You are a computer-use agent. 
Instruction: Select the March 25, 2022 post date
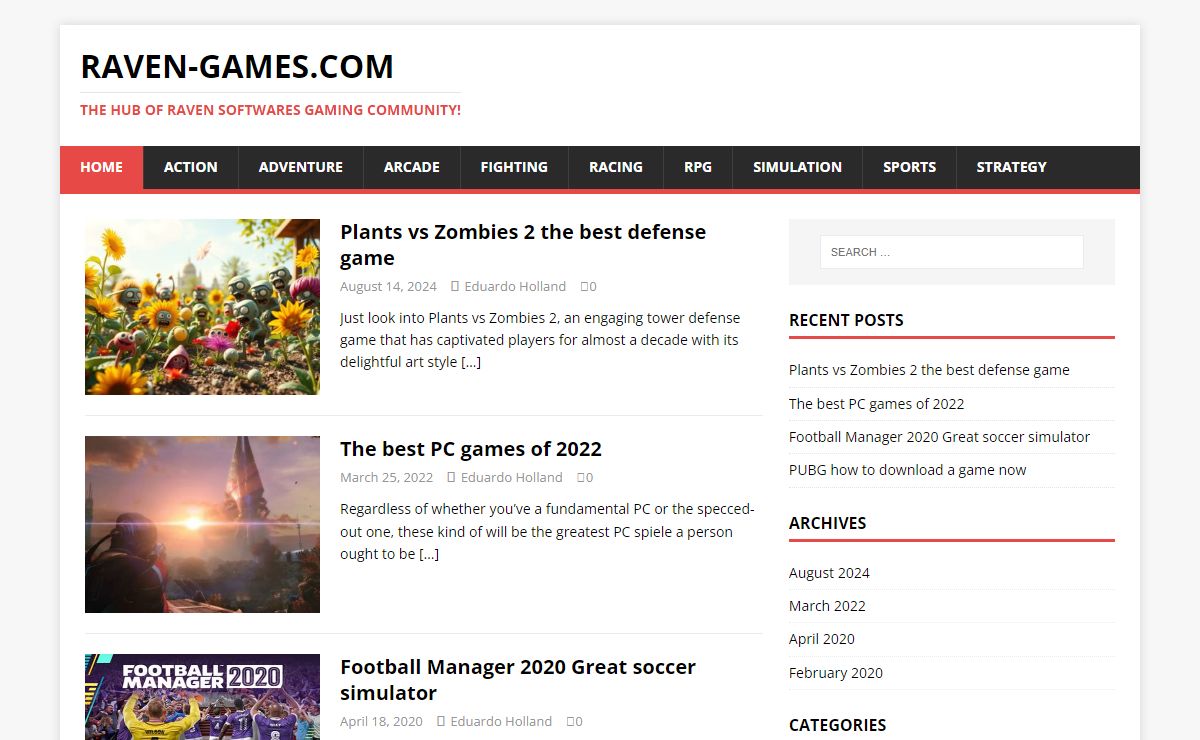click(x=387, y=477)
